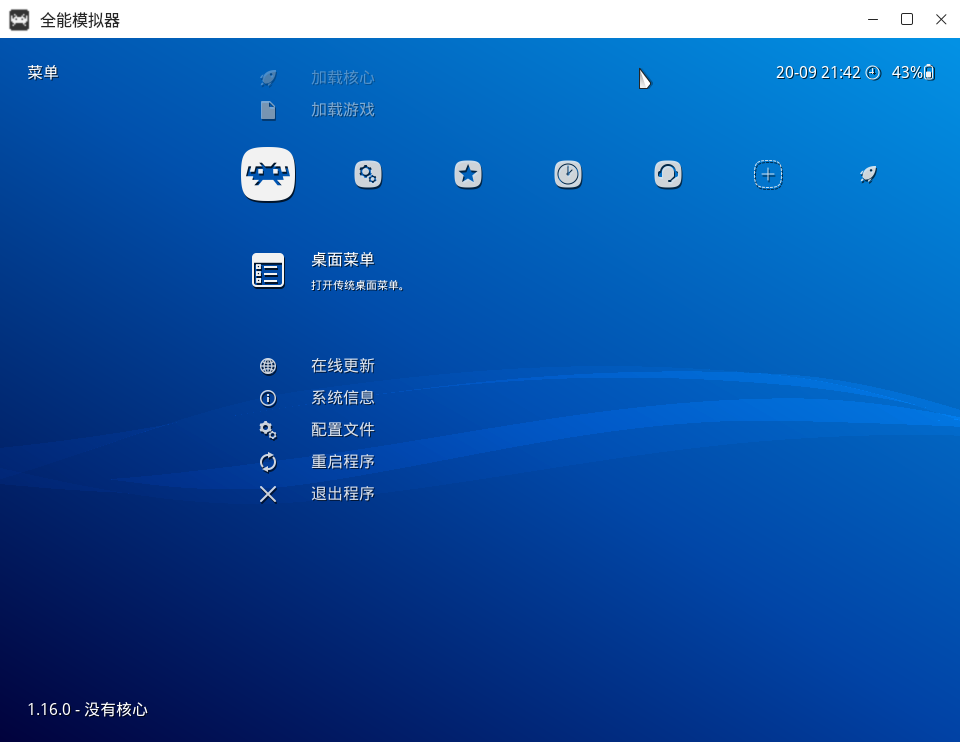
Task: Click the X icon beside 退出程序
Action: (x=267, y=493)
